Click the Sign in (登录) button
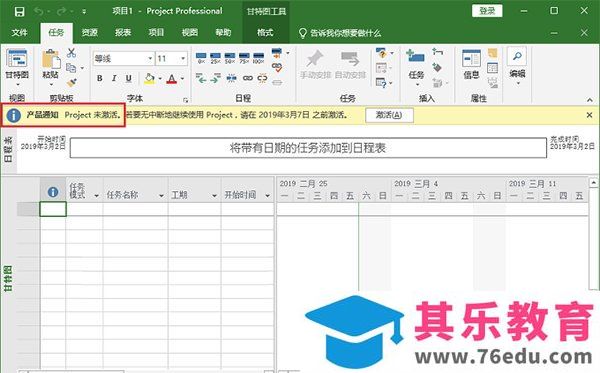Screen dimensions: 600x373 click(487, 11)
